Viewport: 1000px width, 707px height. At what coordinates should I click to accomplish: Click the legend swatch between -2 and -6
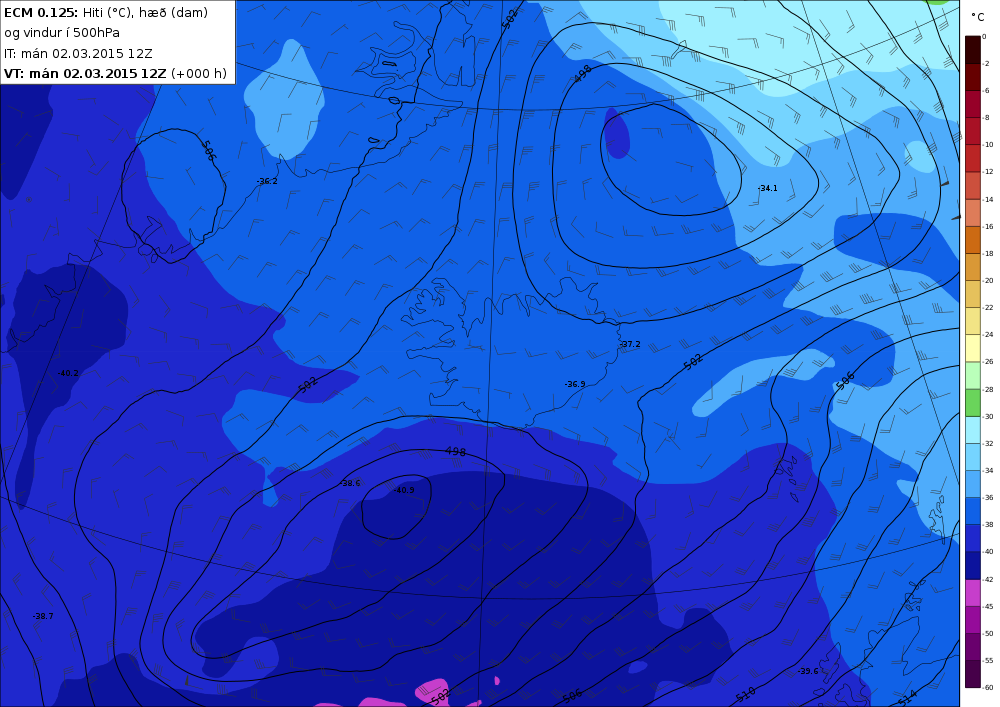[973, 77]
